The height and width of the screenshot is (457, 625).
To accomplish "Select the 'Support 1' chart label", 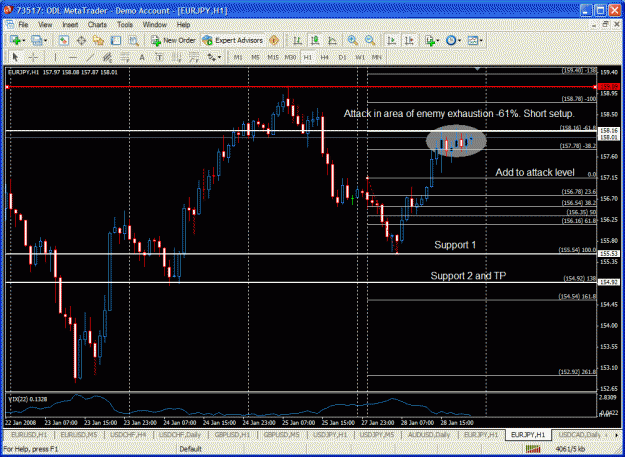I will click(455, 245).
